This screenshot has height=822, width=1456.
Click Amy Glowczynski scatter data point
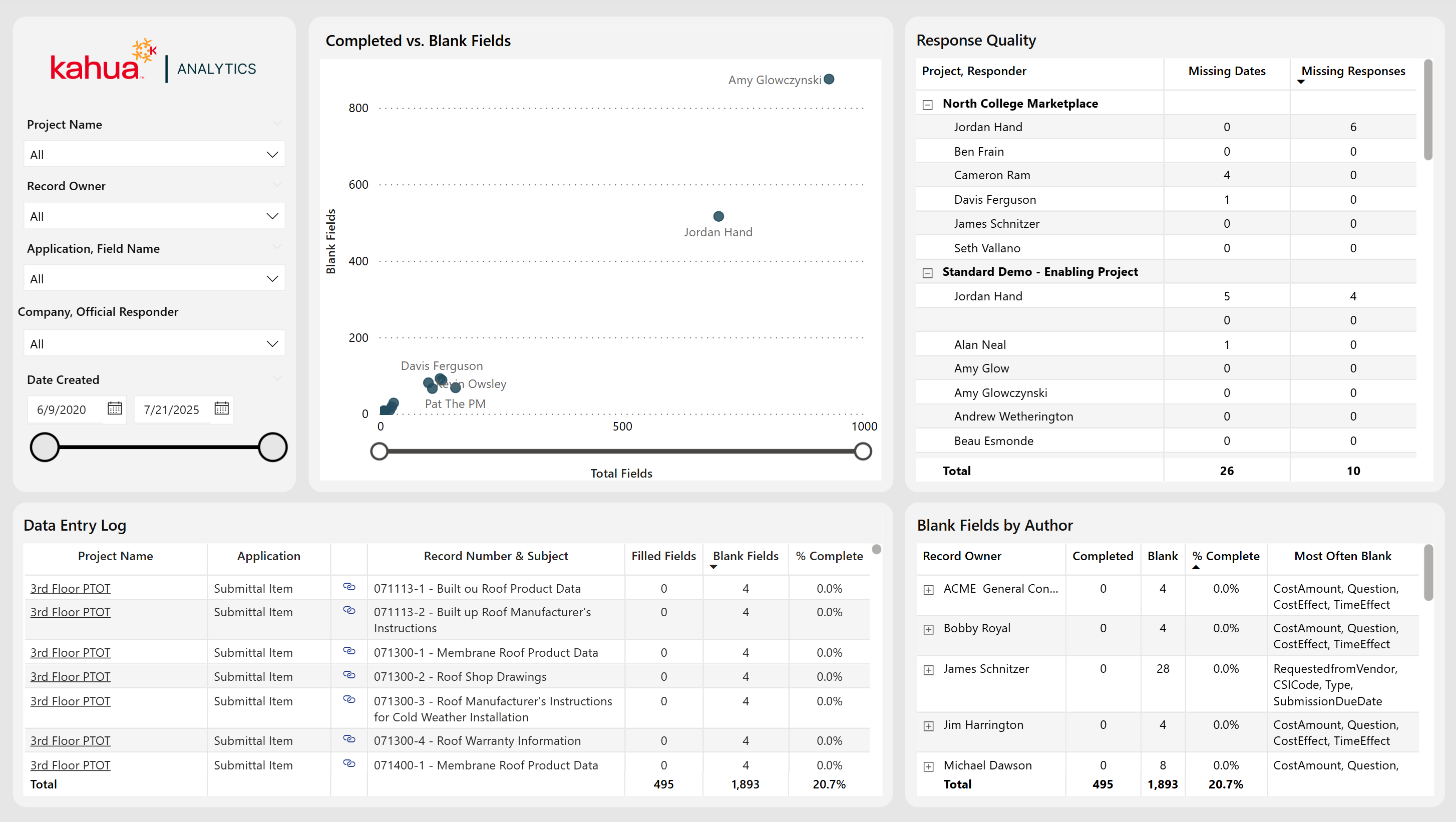click(x=829, y=79)
